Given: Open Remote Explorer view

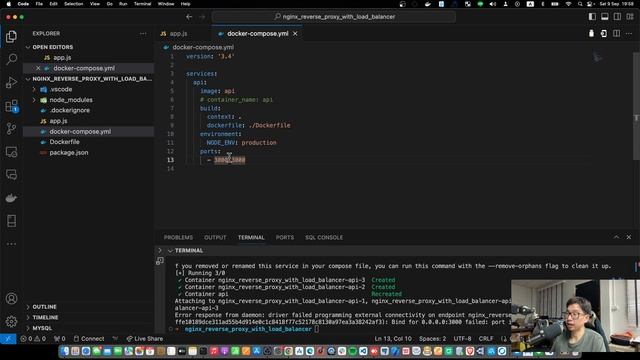Looking at the screenshot, I should (11, 152).
